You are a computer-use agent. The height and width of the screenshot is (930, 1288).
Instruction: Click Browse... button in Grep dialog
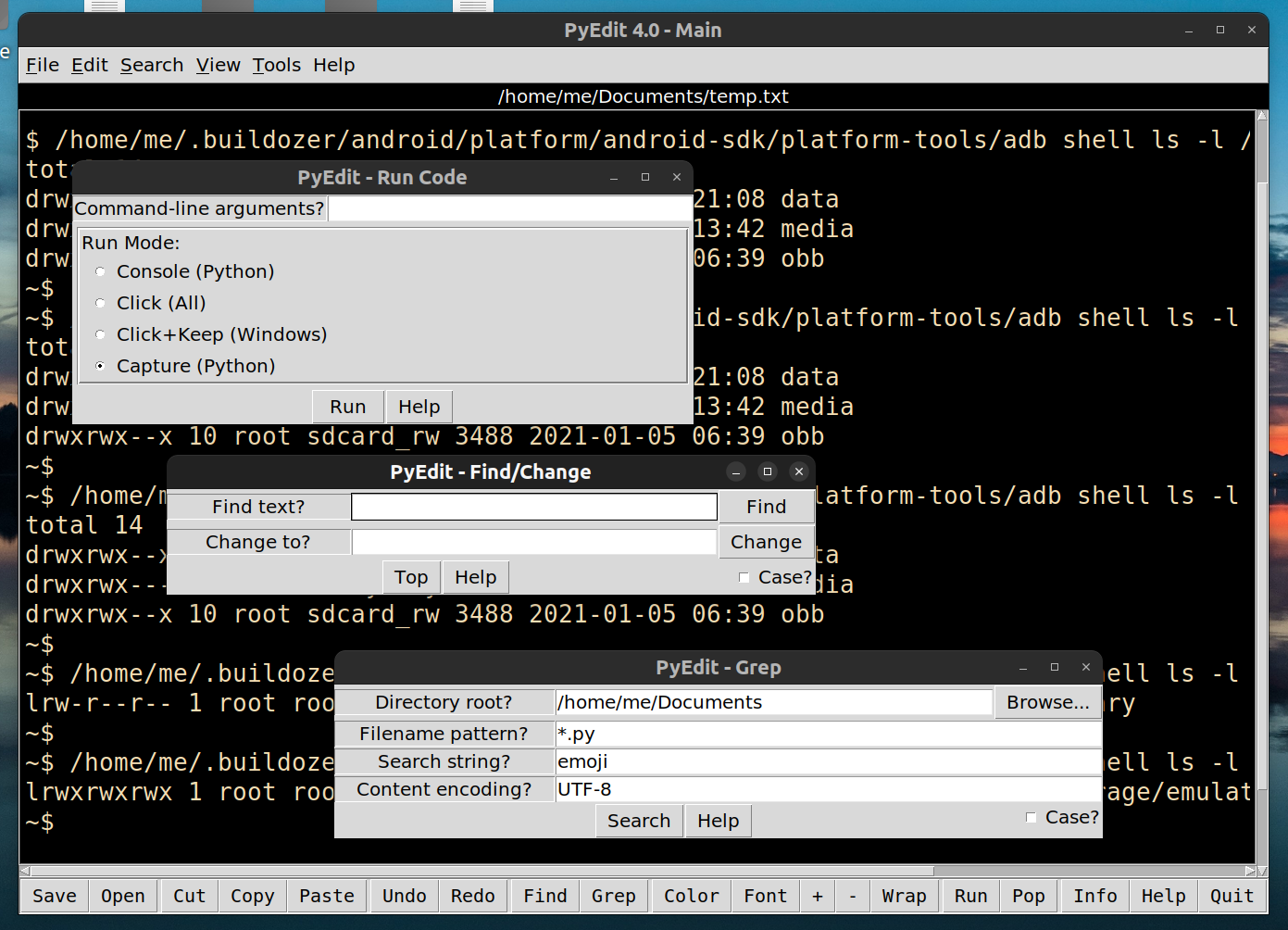[x=1048, y=702]
